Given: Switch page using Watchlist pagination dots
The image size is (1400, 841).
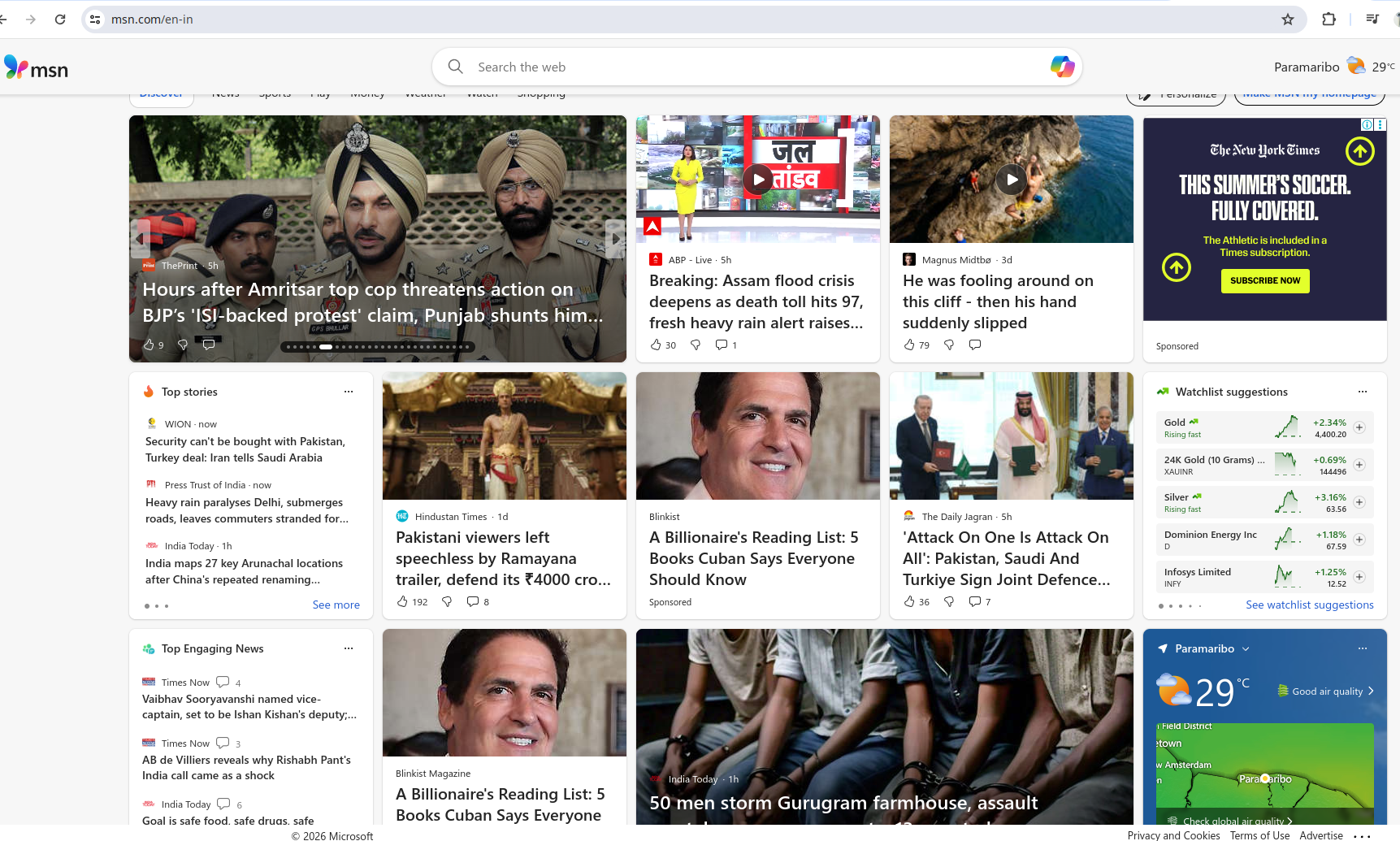Looking at the screenshot, I should 1180,606.
